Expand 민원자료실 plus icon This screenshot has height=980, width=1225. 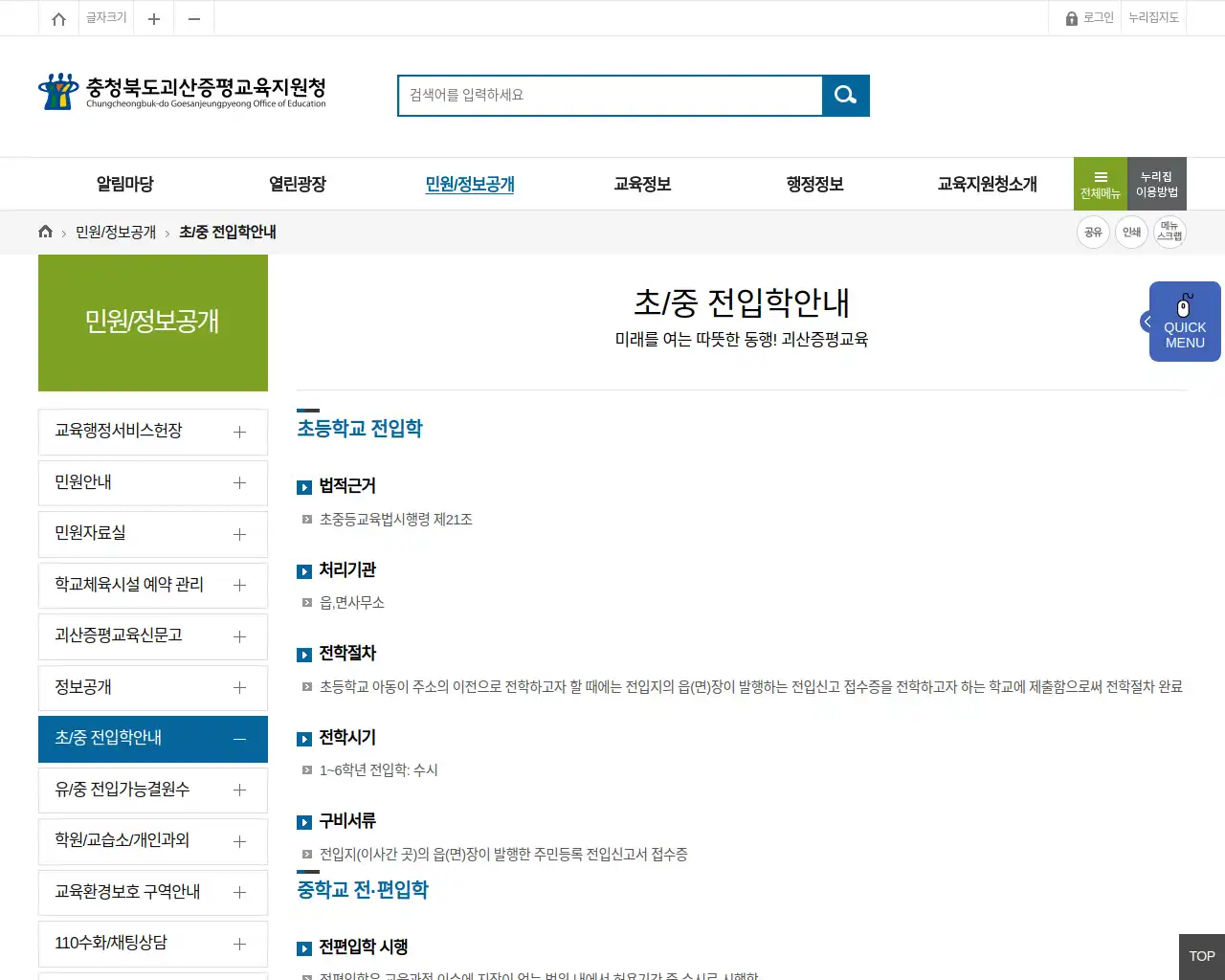click(x=239, y=534)
